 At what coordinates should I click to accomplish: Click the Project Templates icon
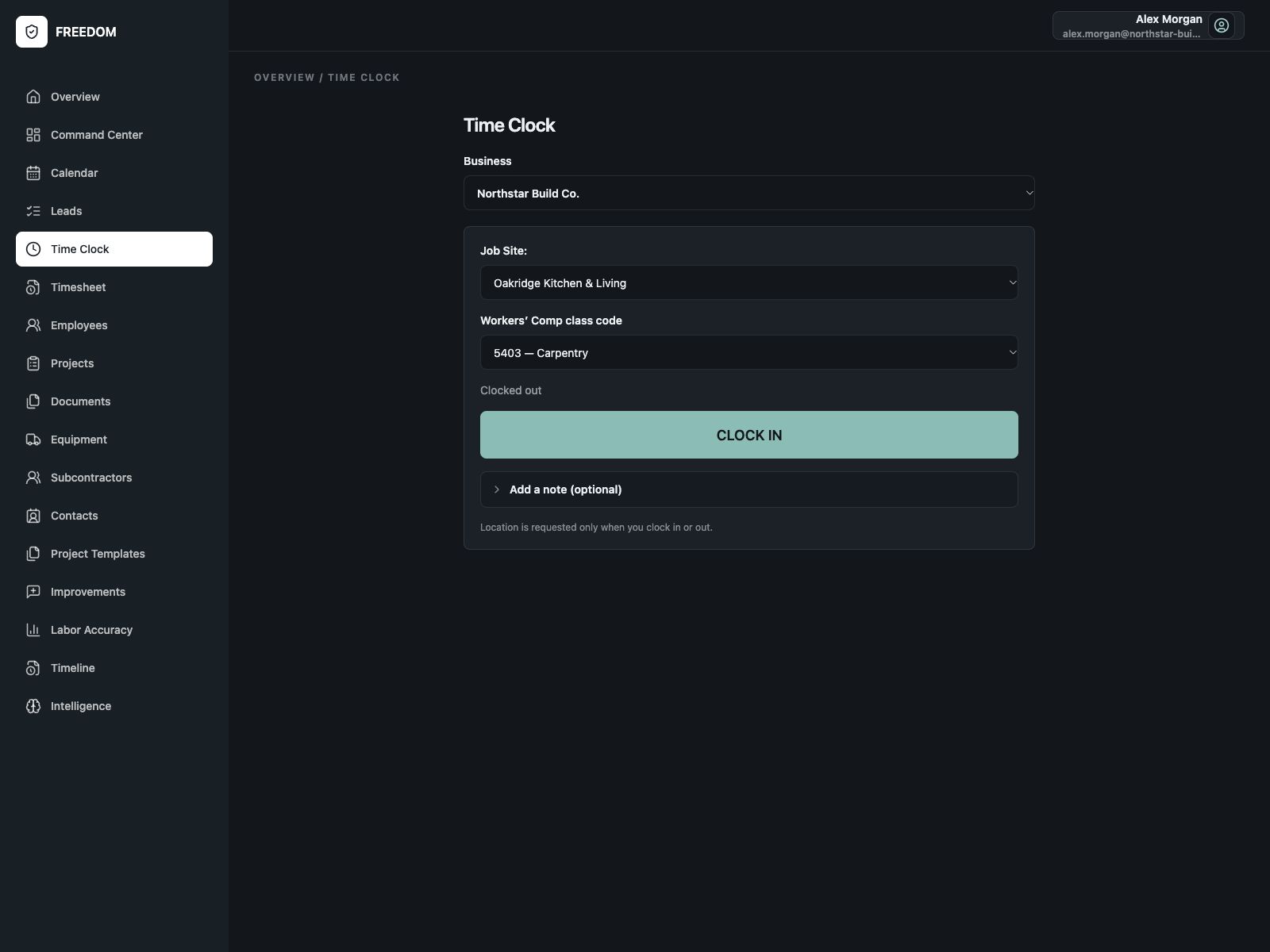[x=33, y=554]
